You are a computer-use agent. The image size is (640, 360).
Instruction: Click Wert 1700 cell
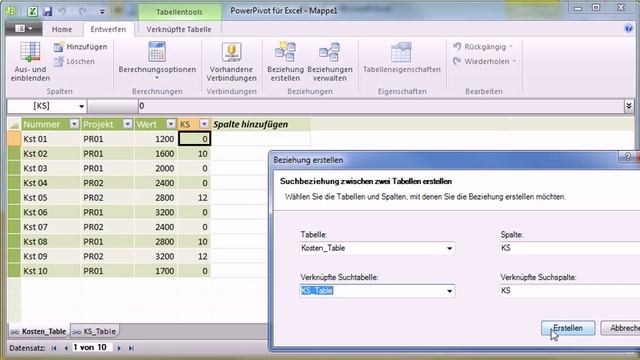(156, 271)
